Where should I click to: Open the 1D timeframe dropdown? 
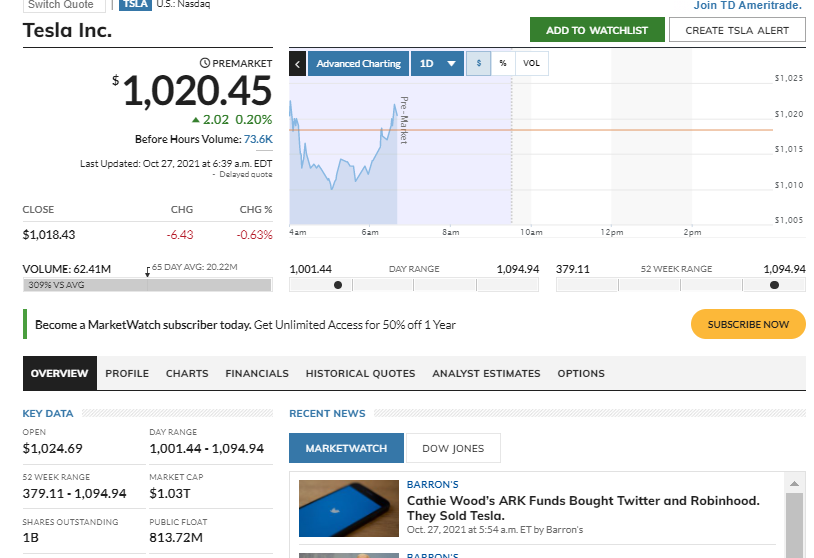[437, 64]
